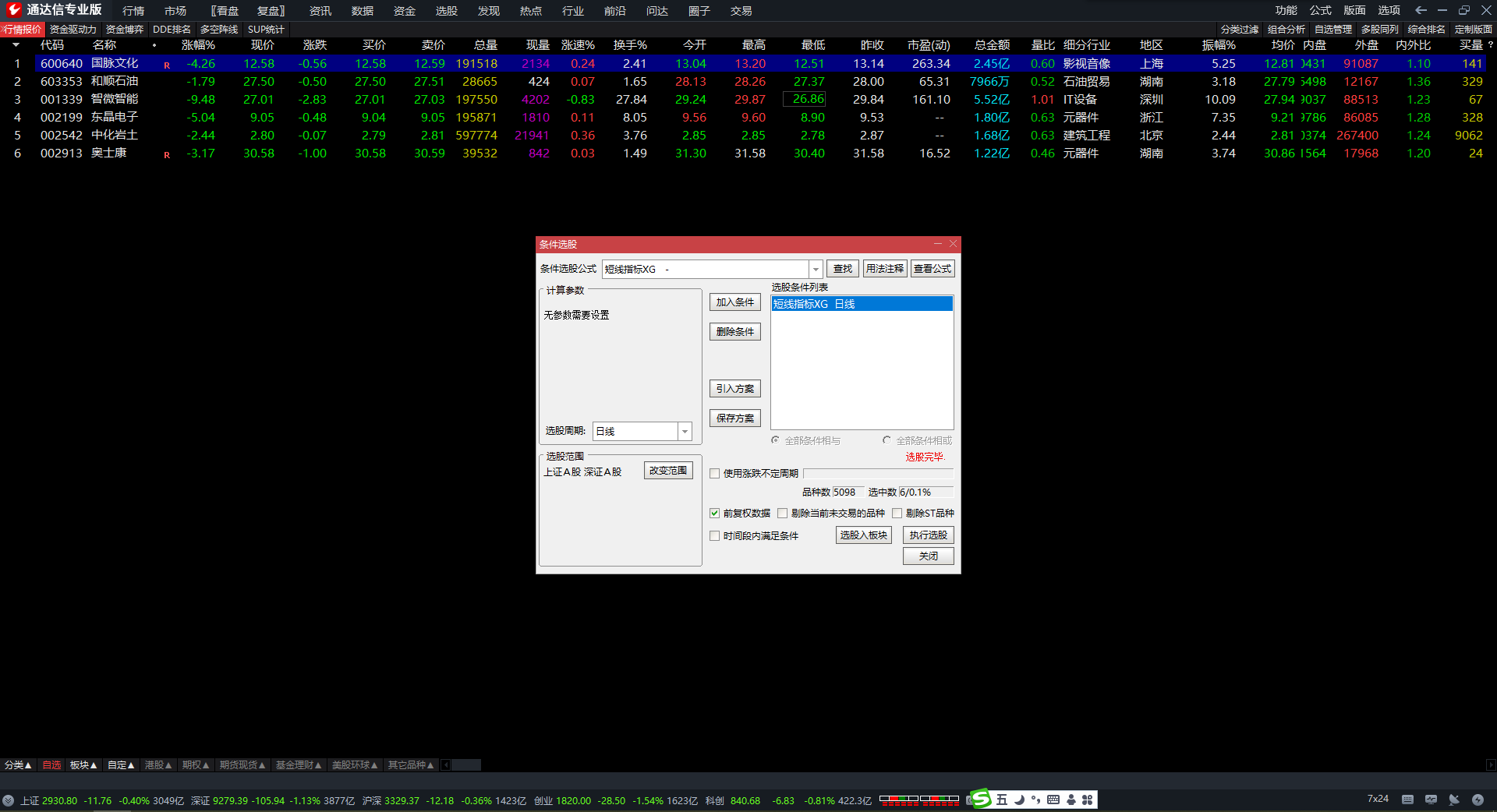Viewport: 1497px width, 812px height.
Task: Enable the 时间段内满足条件 checkbox
Action: pyautogui.click(x=714, y=535)
